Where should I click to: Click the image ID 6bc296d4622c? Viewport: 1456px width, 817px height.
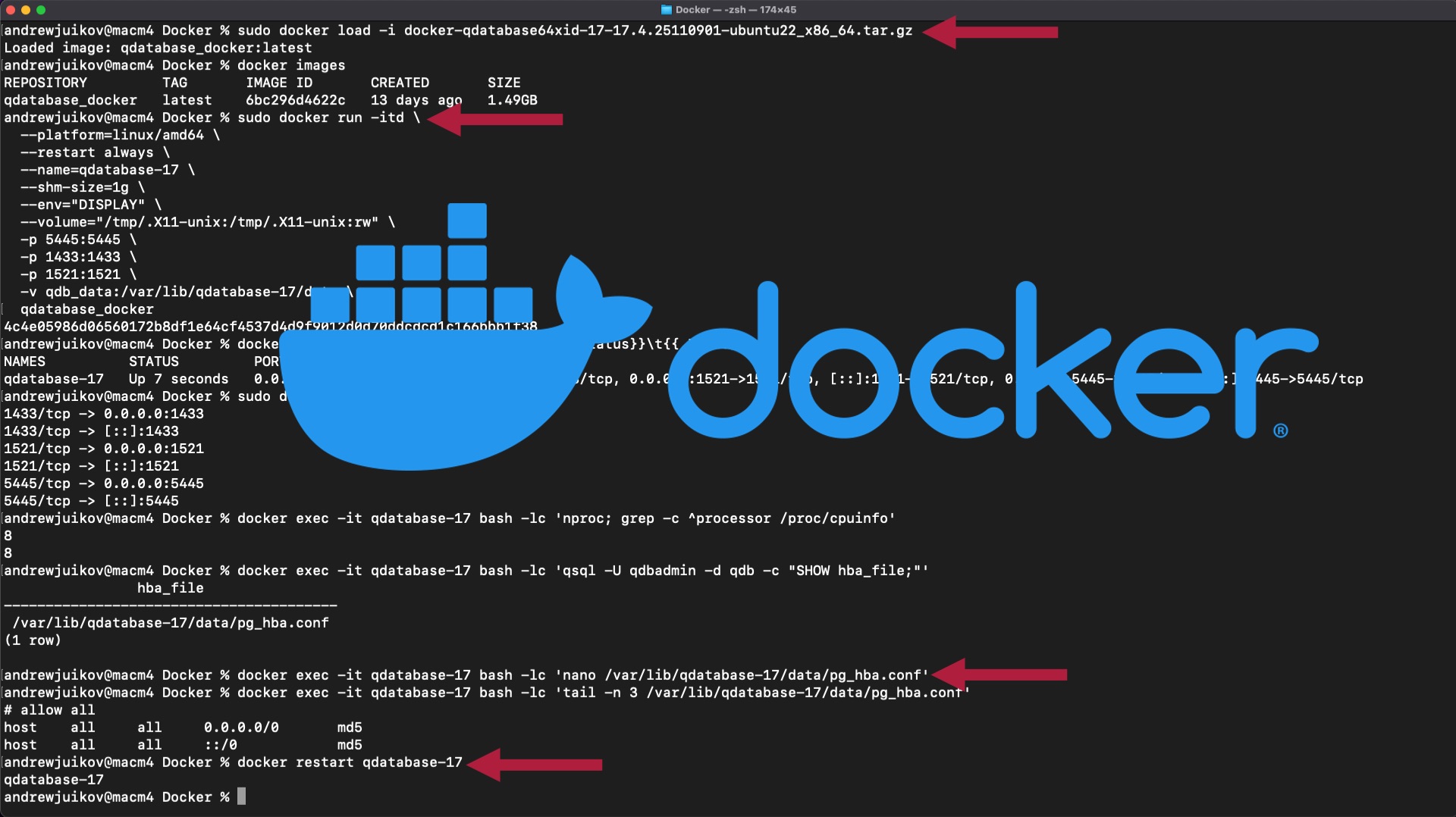[297, 99]
